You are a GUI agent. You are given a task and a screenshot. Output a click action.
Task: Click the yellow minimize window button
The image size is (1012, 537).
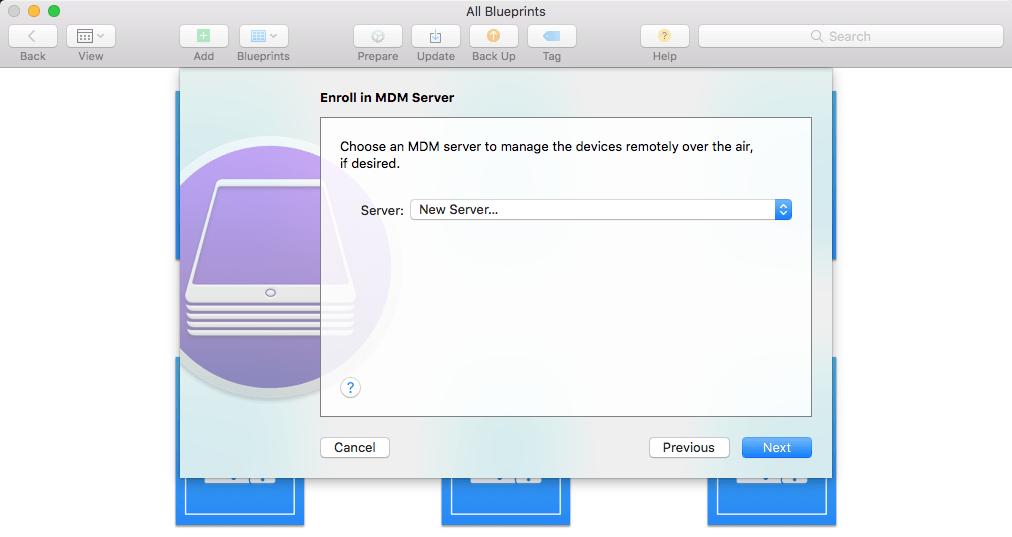pyautogui.click(x=34, y=11)
